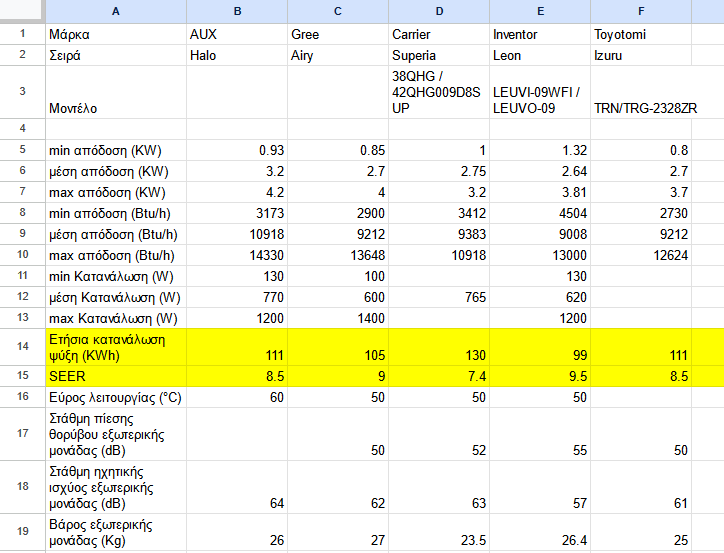The height and width of the screenshot is (553, 724).
Task: Click the '38QHG / 42QHG009D8SUP' model cell
Action: coord(439,92)
